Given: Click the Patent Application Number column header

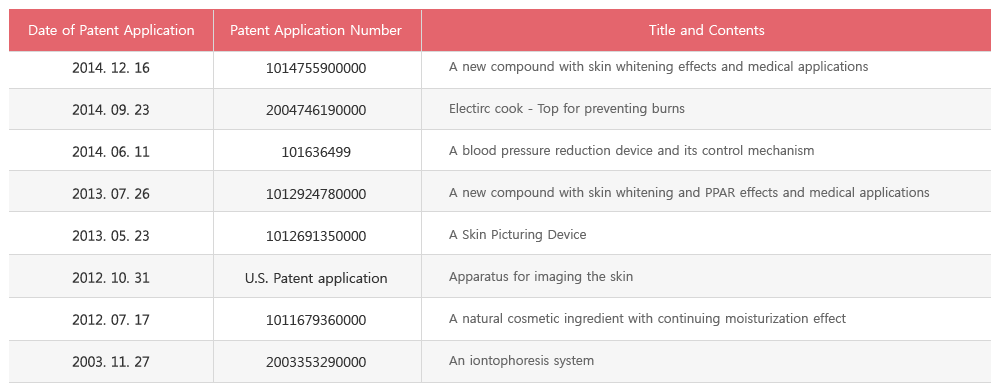Looking at the screenshot, I should (x=316, y=30).
